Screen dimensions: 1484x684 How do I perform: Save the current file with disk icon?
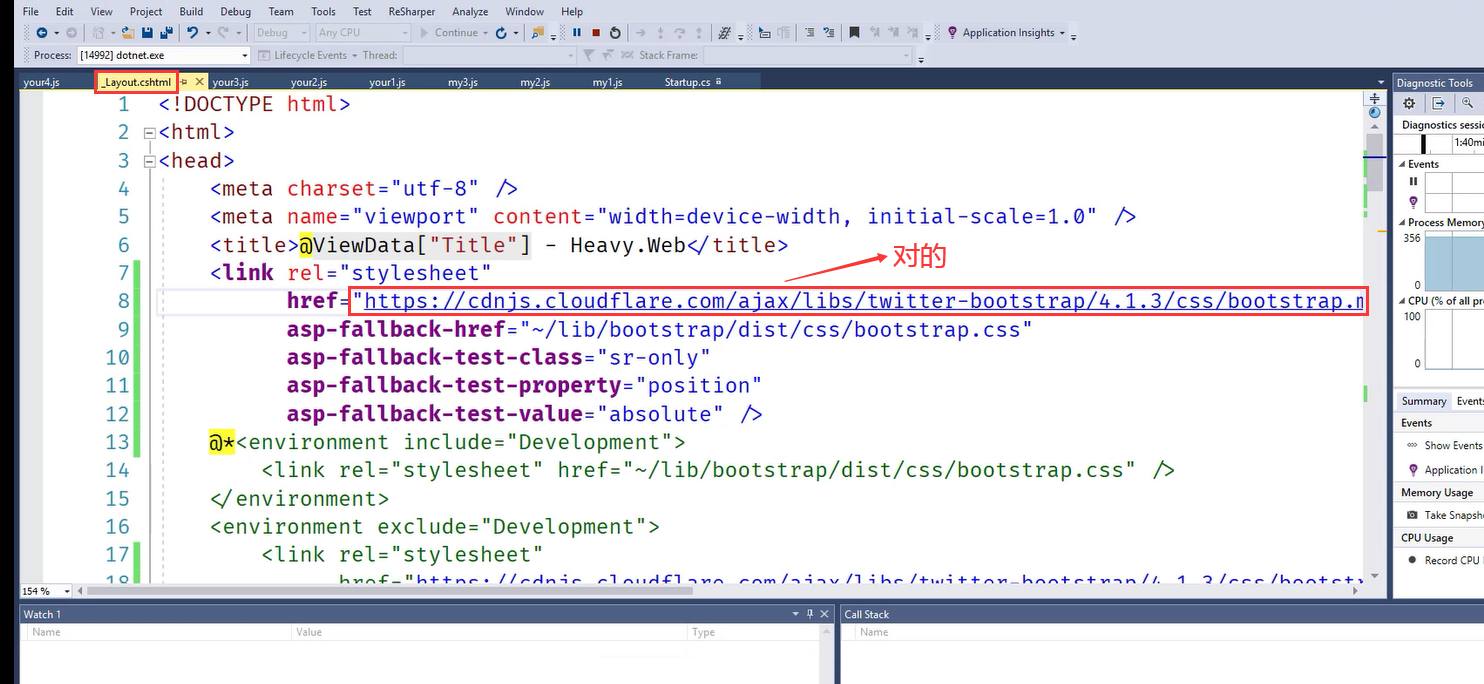148,33
